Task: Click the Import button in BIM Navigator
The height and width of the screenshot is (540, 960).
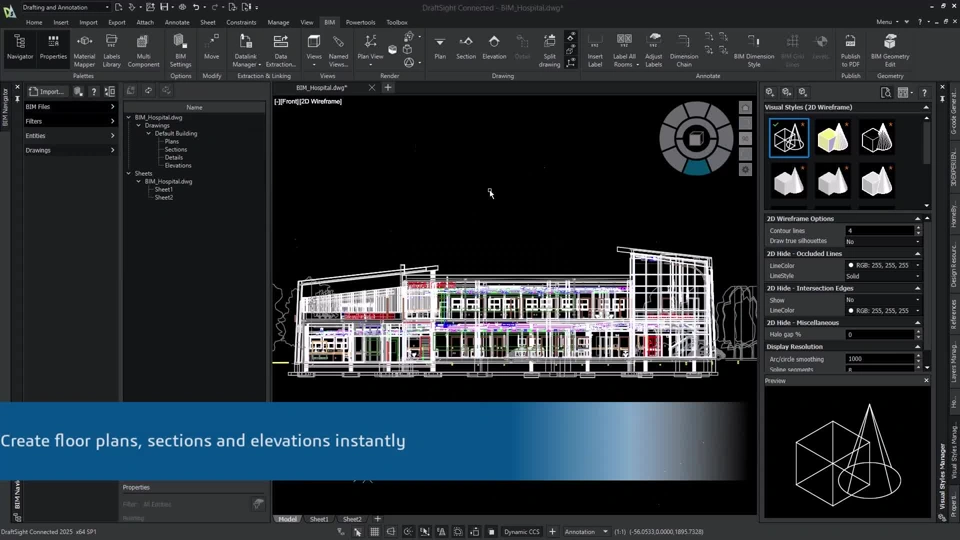Action: pos(46,91)
